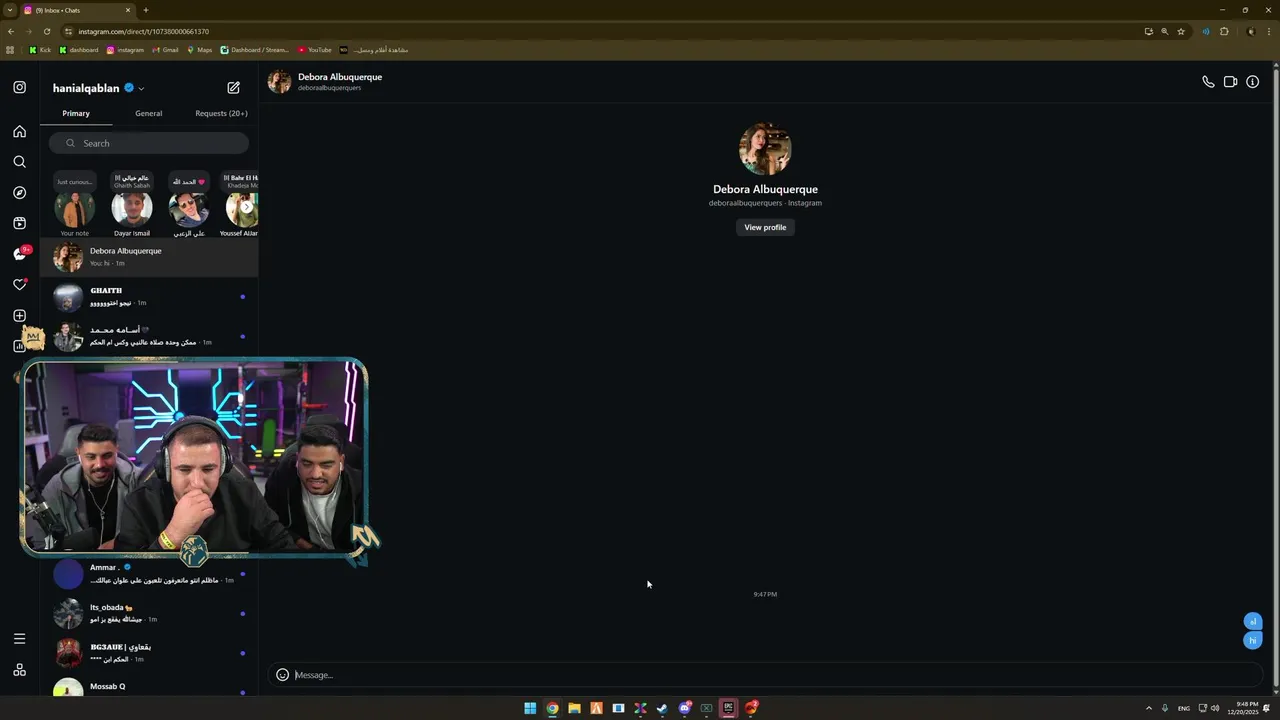Bookmark this page with star icon
Screen dimensions: 1280x720
(x=1181, y=31)
